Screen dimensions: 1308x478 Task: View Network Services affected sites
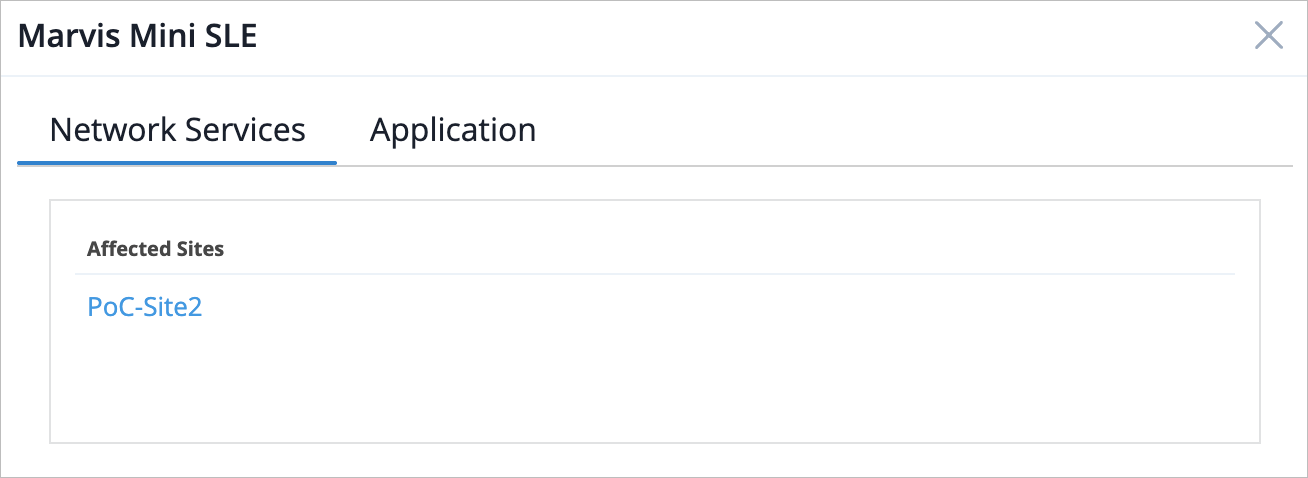point(177,130)
